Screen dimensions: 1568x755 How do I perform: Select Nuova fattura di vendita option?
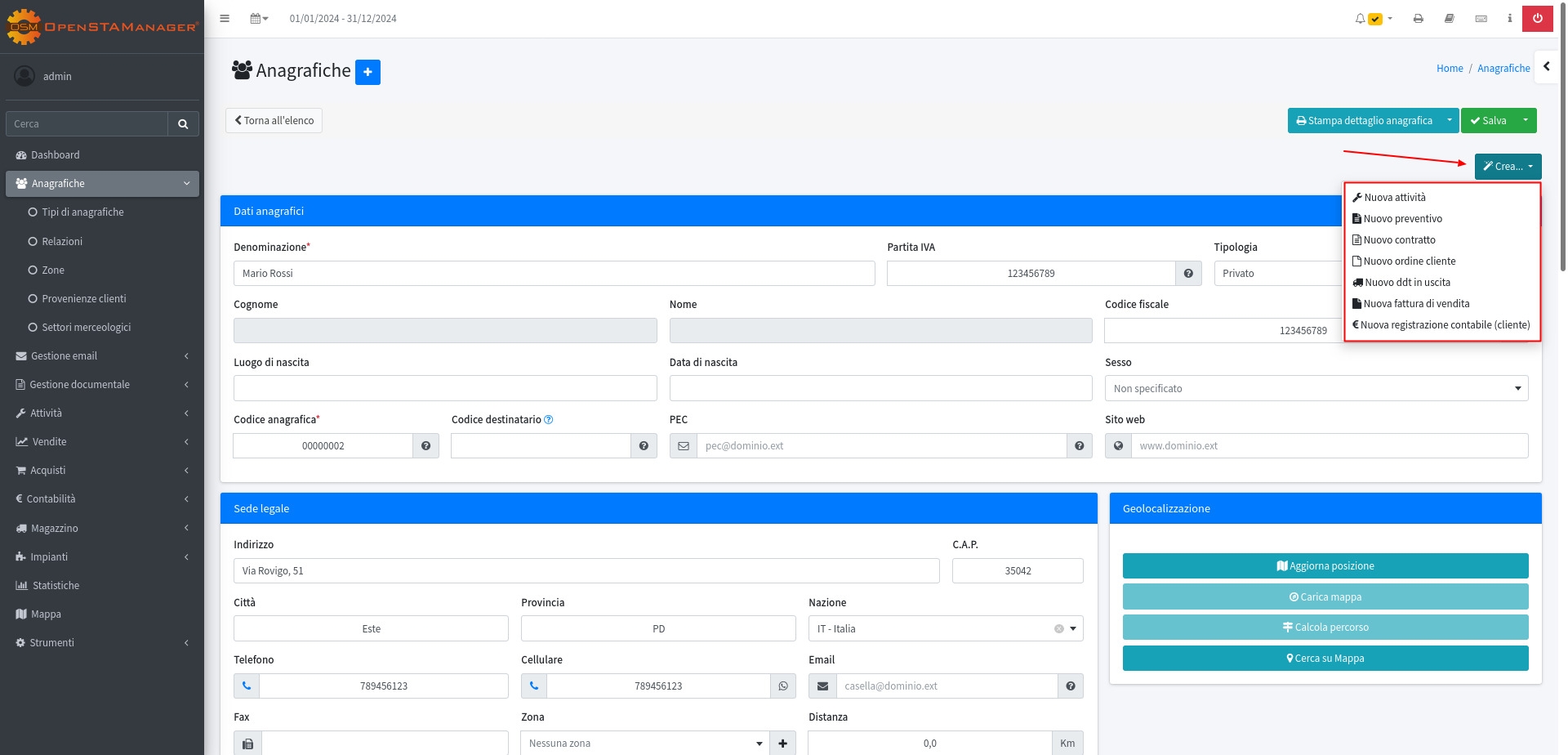[1416, 303]
